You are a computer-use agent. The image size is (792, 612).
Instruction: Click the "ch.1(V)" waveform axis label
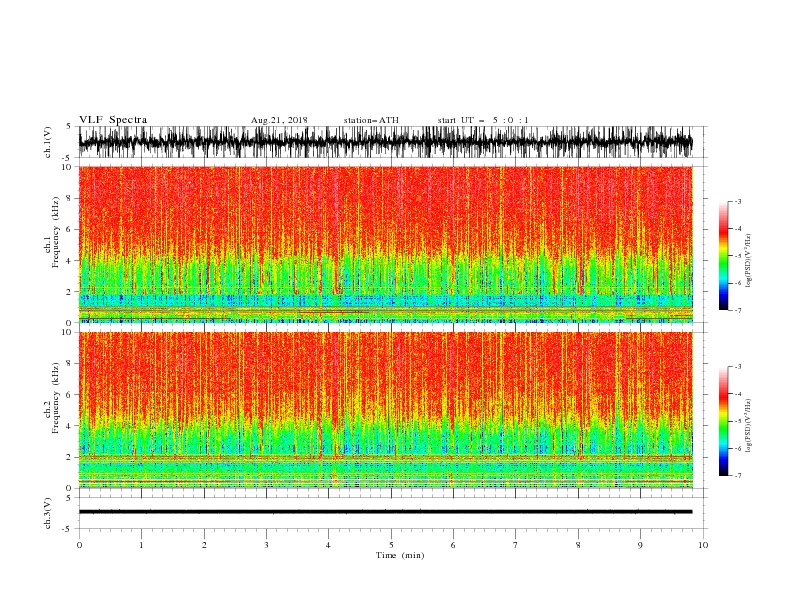pyautogui.click(x=48, y=142)
